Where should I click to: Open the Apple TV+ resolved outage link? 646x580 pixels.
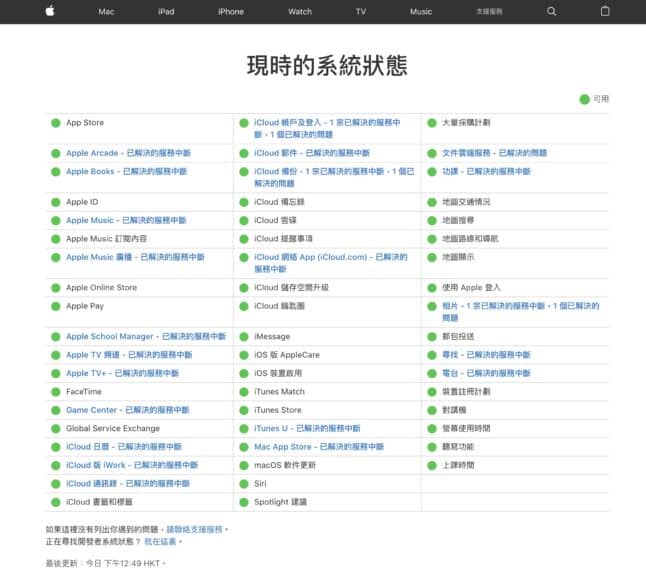click(122, 373)
